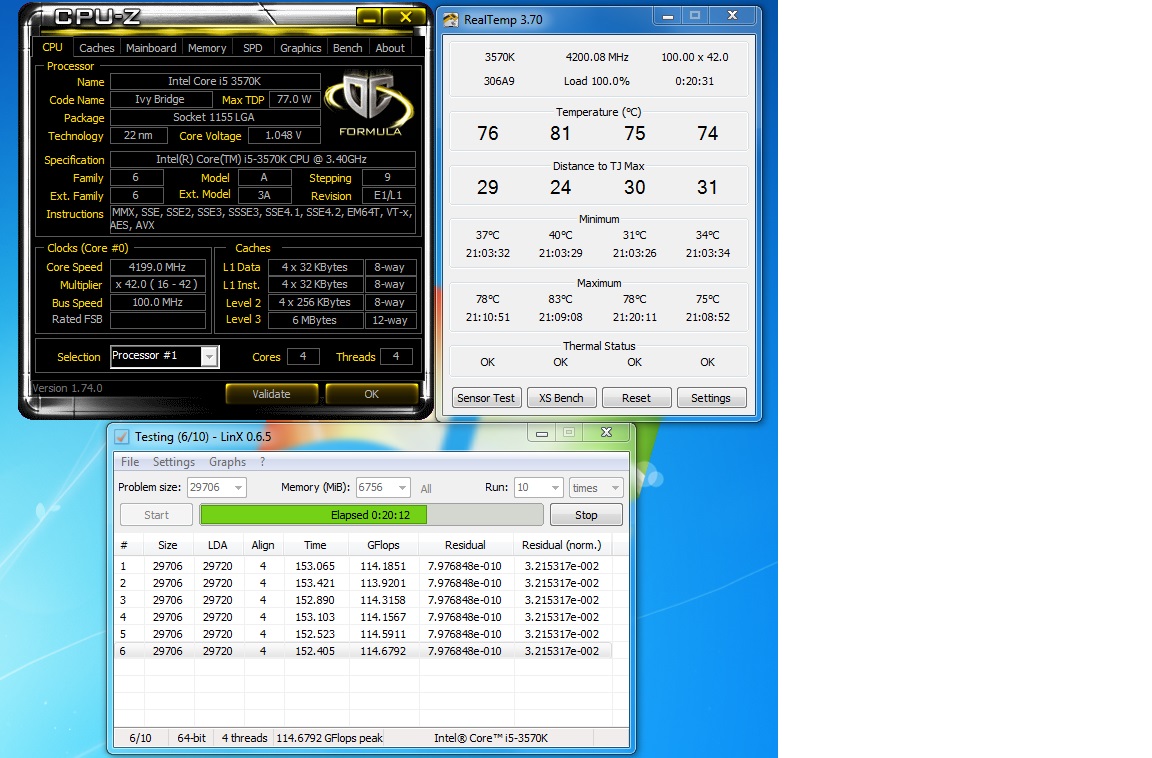Open the Graphs menu in LinX

tap(228, 462)
